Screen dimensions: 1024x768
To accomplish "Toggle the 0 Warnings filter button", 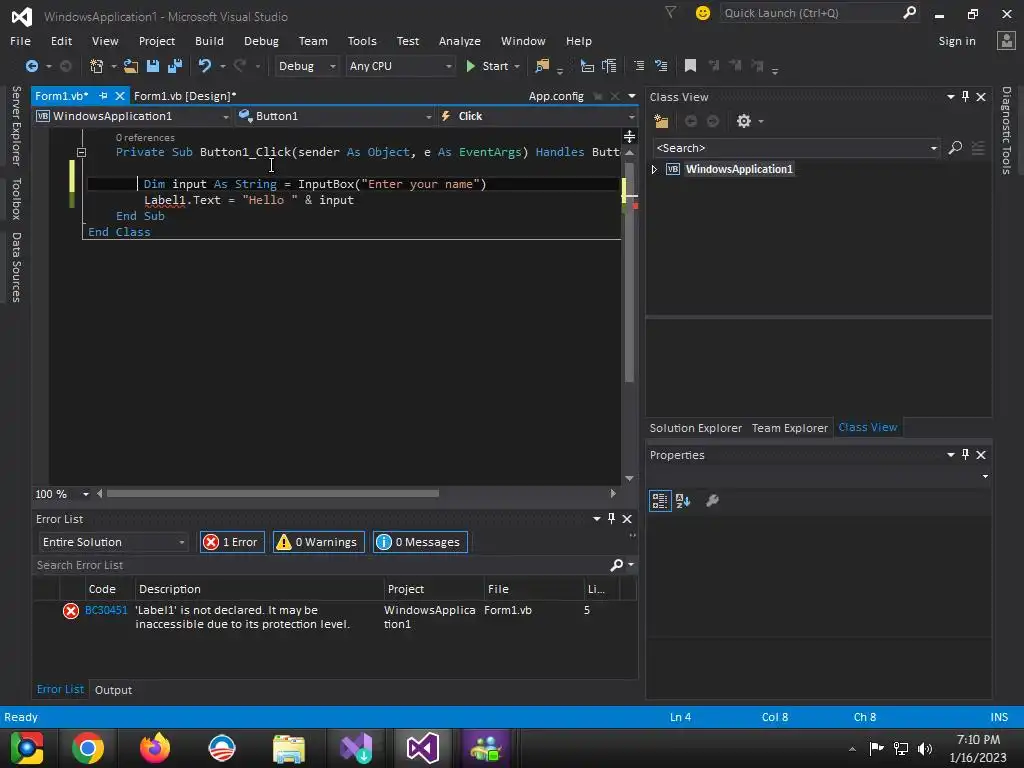I will click(x=318, y=542).
